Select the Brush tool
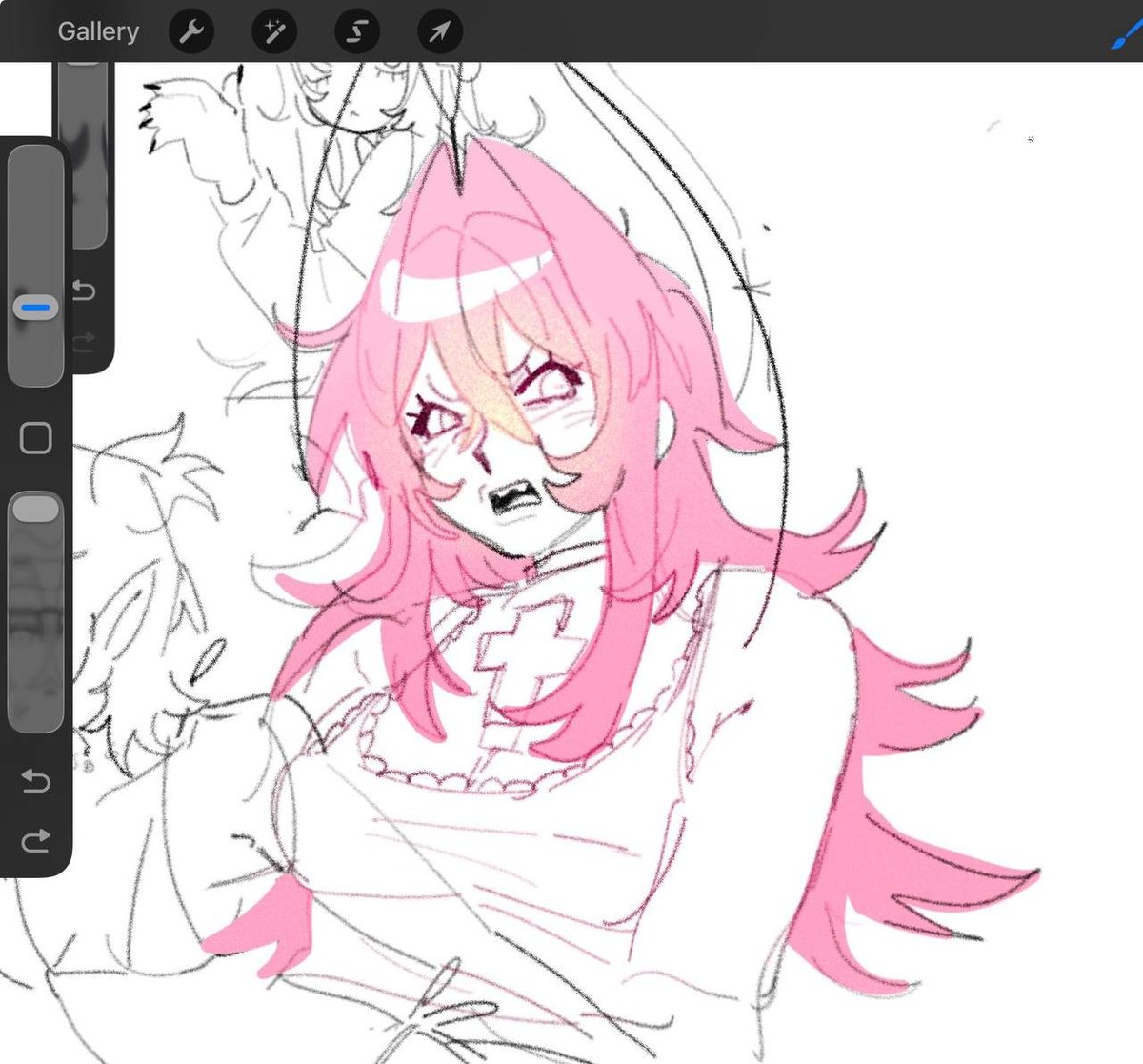This screenshot has width=1143, height=1064. pyautogui.click(x=1127, y=34)
